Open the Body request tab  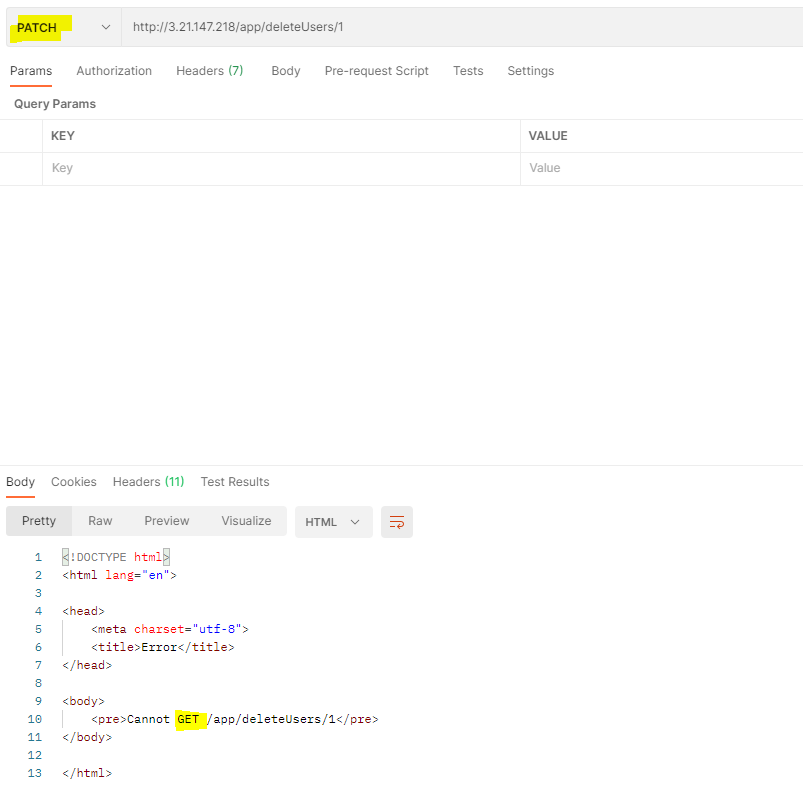285,70
